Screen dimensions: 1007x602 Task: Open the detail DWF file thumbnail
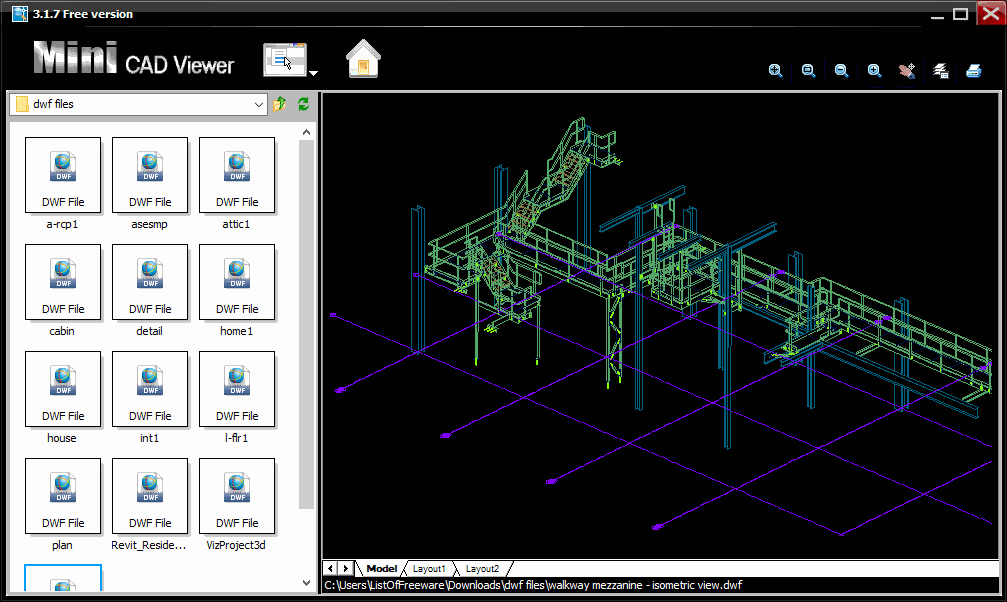(150, 282)
